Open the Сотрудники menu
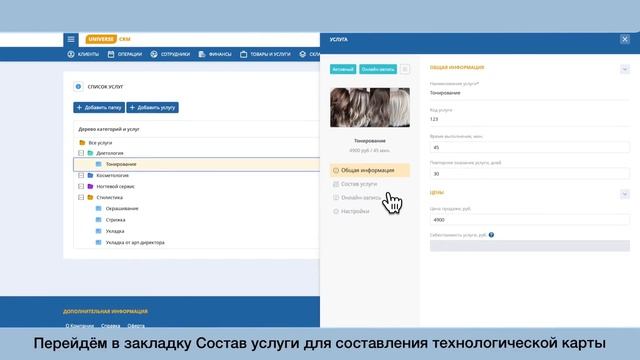Screen dimensions: 640x360 tap(170, 54)
